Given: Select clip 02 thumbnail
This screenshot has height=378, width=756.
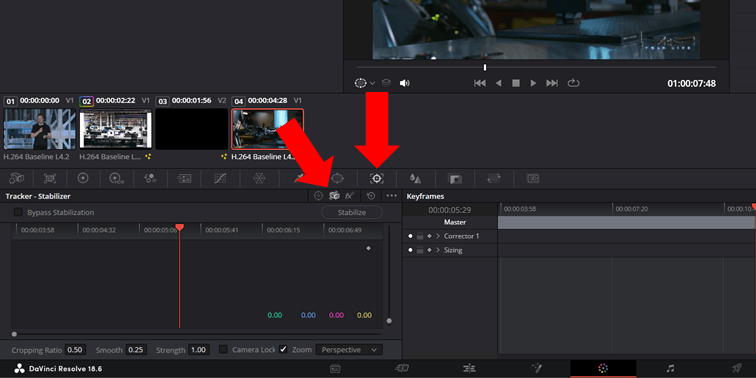Looking at the screenshot, I should [115, 129].
